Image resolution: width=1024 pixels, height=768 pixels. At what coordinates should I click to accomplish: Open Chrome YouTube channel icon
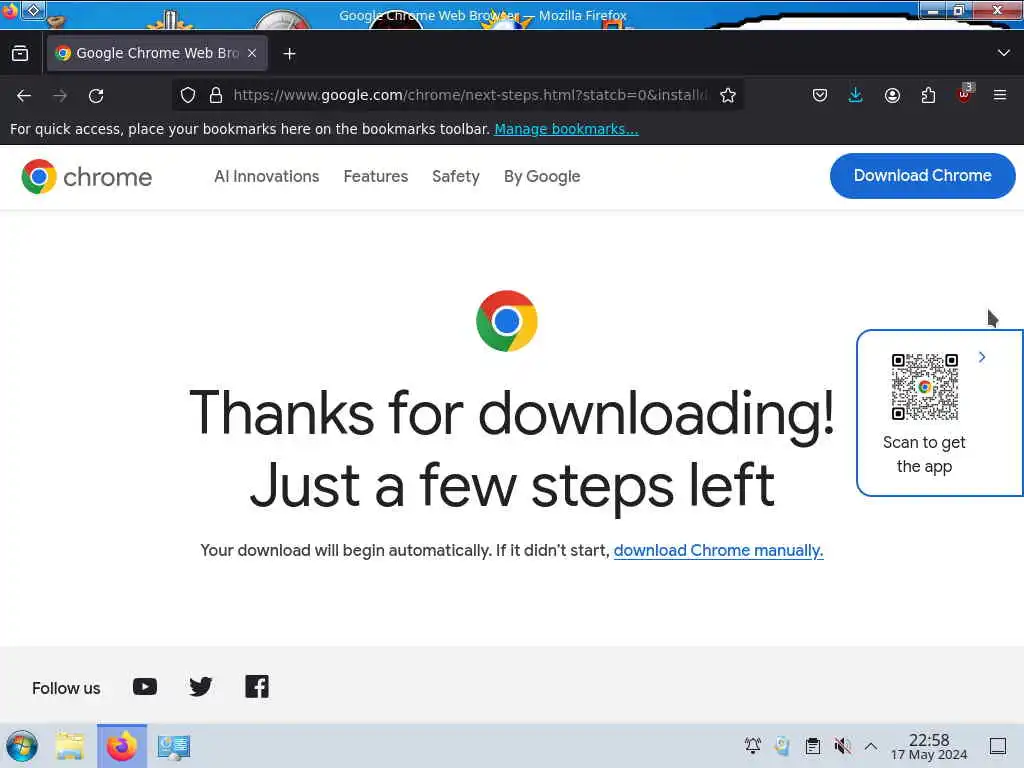145,686
